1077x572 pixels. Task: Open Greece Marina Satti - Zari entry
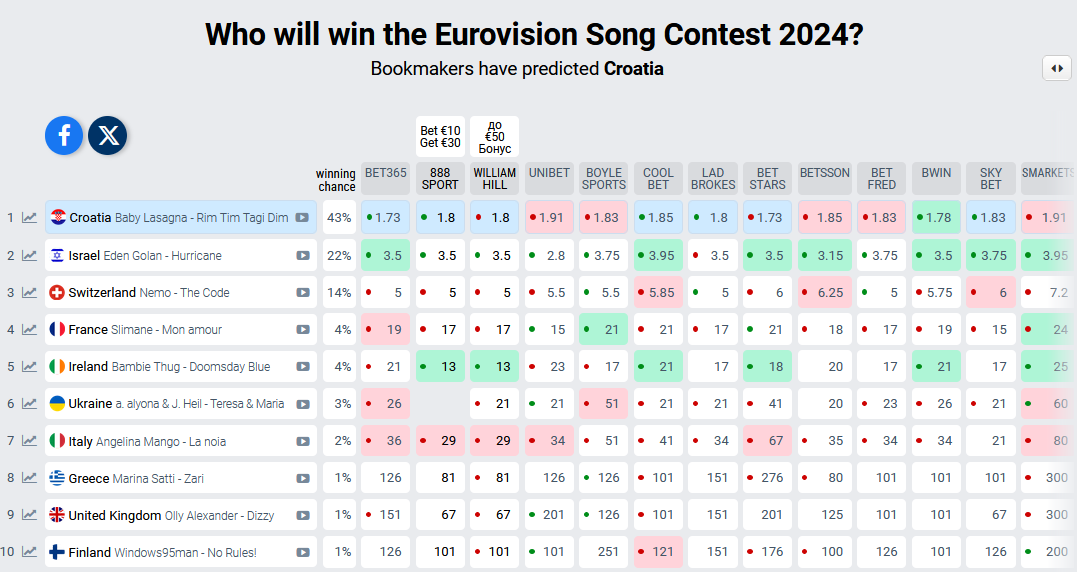click(136, 478)
